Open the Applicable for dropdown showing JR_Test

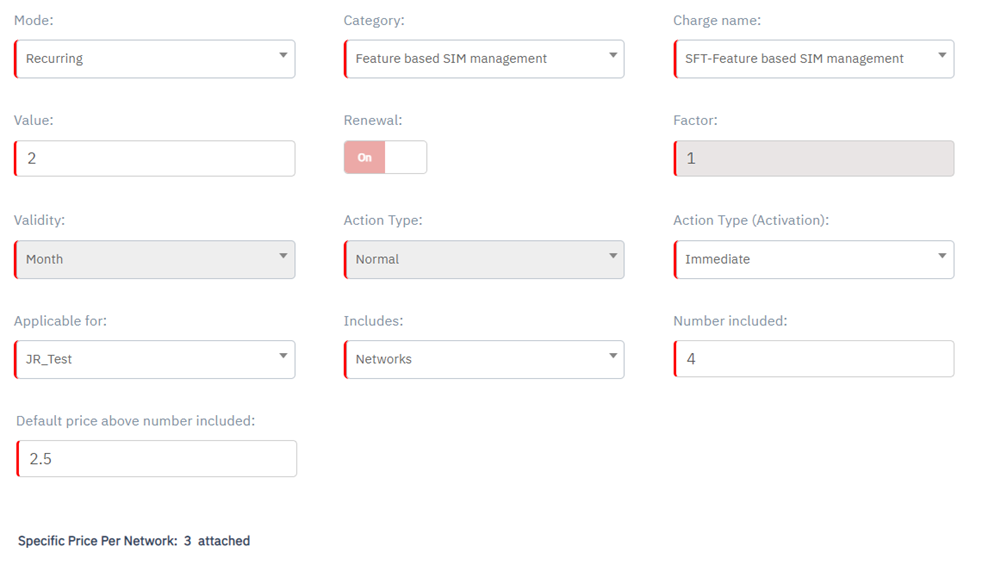(155, 359)
